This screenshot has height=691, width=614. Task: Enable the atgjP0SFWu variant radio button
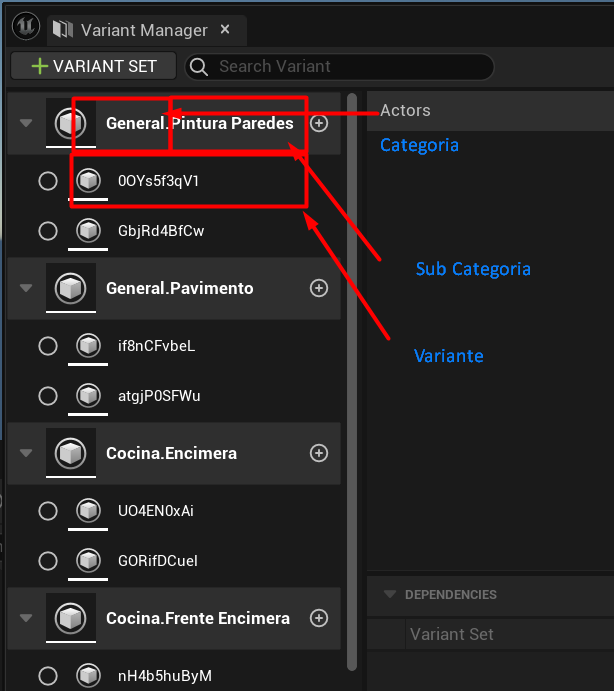click(47, 396)
